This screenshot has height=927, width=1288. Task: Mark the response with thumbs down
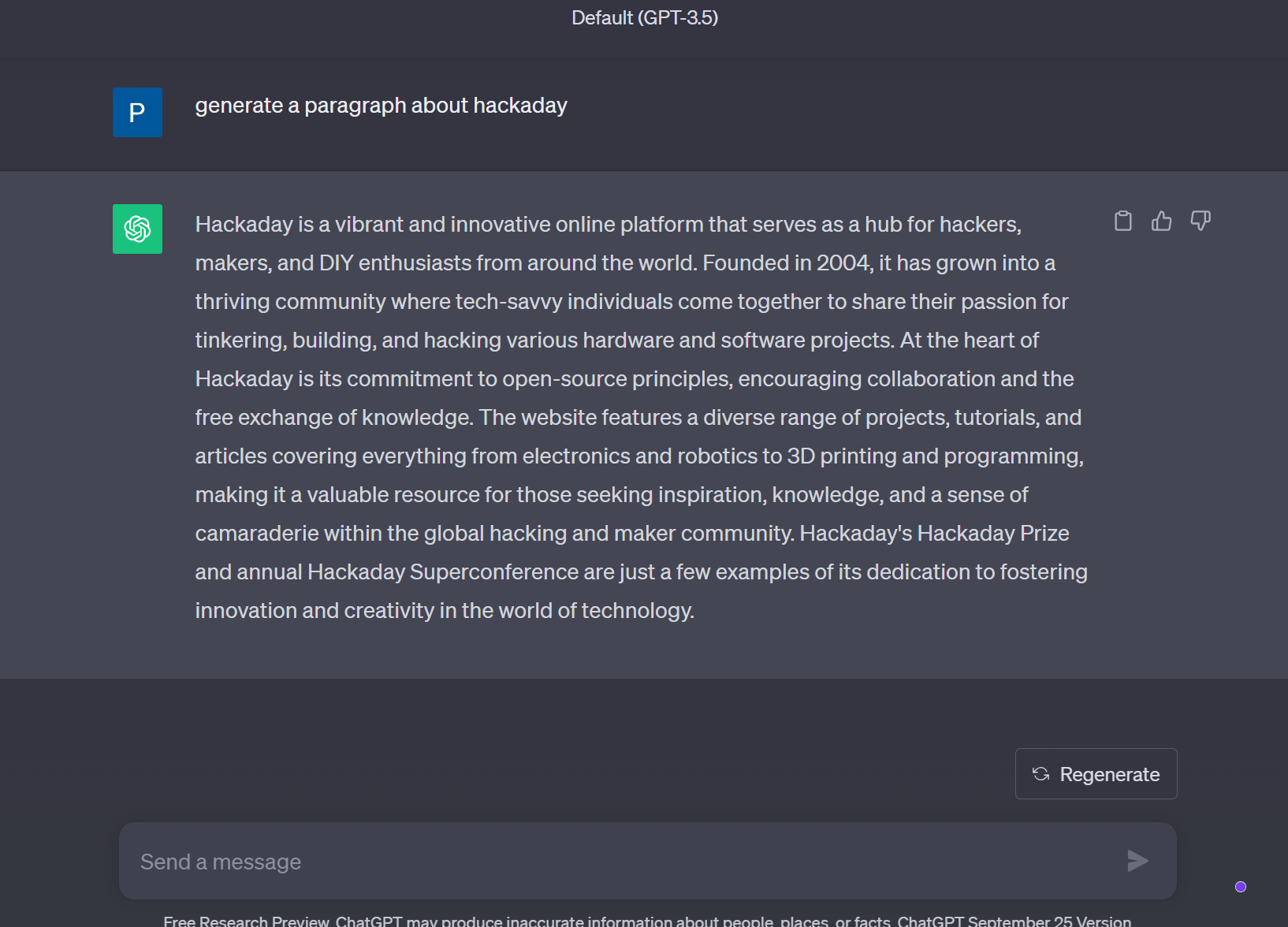point(1201,221)
